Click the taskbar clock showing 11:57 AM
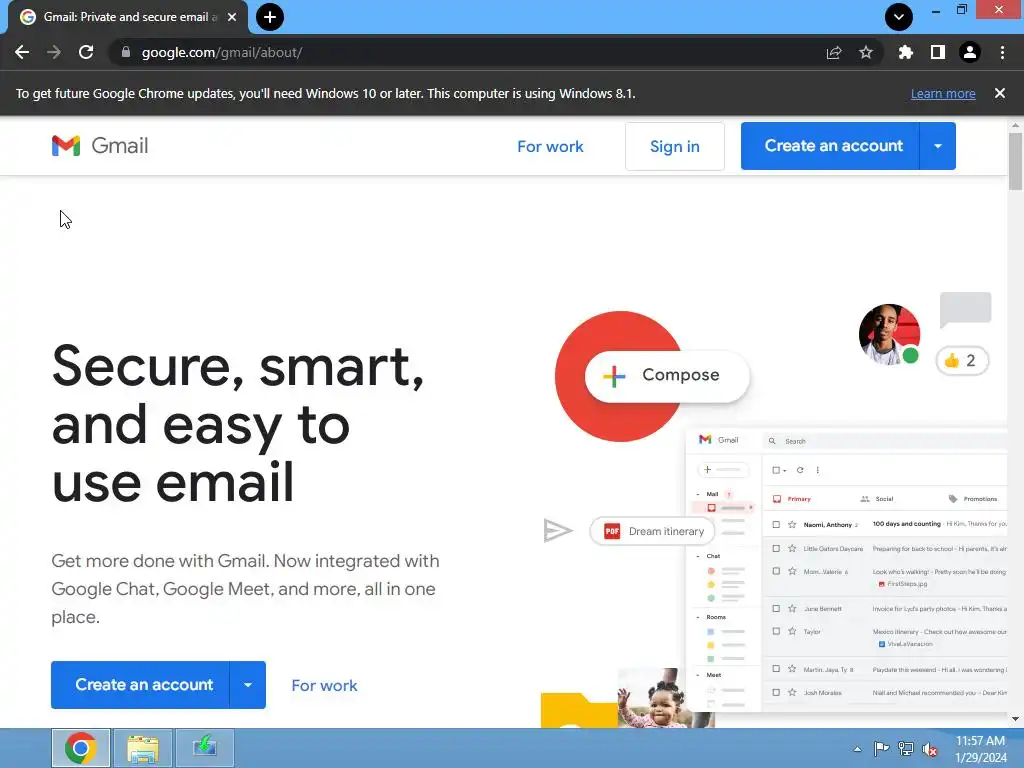Screen dimensions: 1024x768 980,749
